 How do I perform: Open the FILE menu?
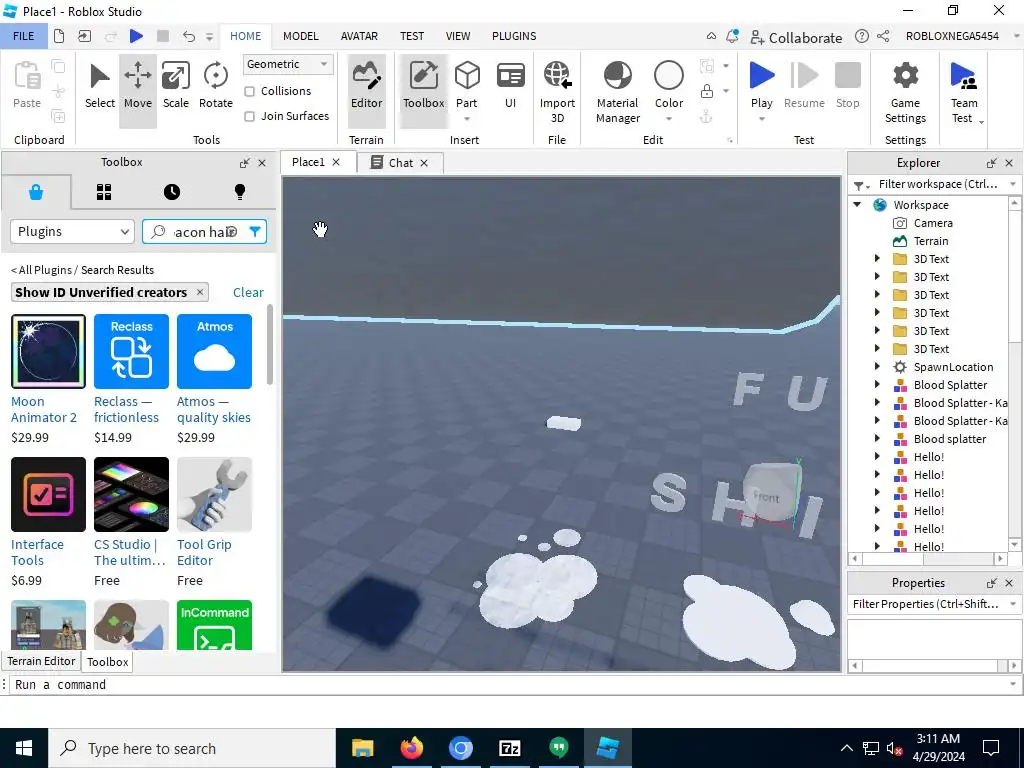pyautogui.click(x=24, y=36)
